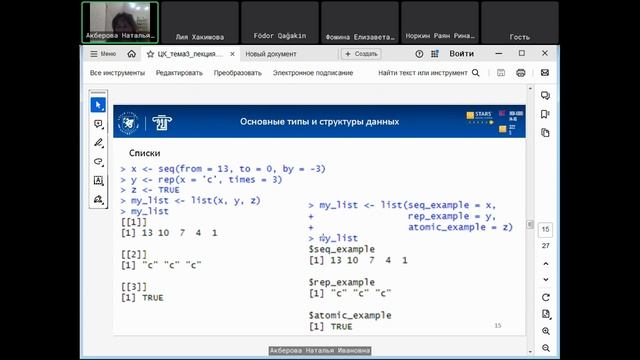Click scrollbar up arrow at top
640x360 pixels.
[x=530, y=88]
